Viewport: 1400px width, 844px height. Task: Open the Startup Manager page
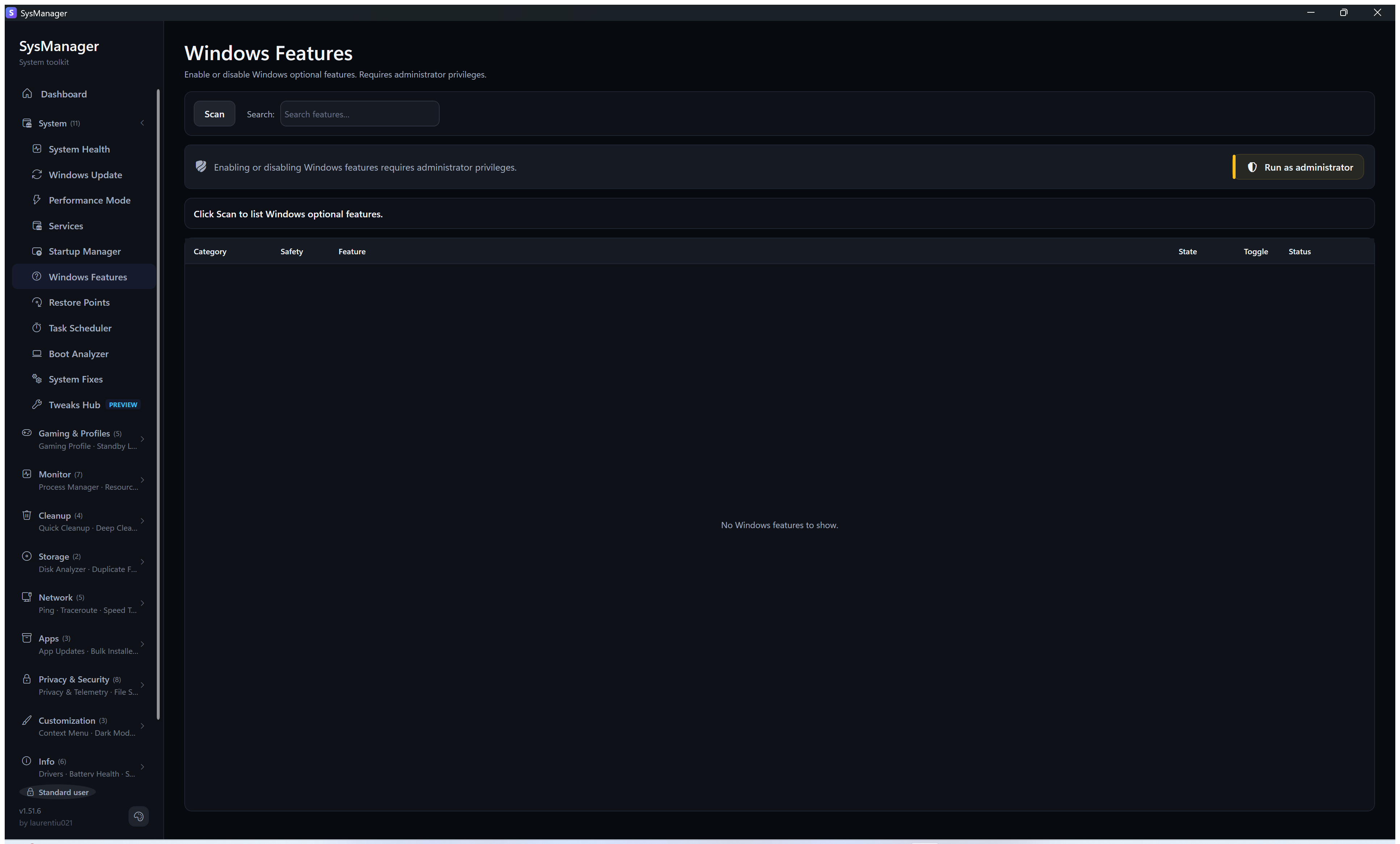[x=84, y=251]
